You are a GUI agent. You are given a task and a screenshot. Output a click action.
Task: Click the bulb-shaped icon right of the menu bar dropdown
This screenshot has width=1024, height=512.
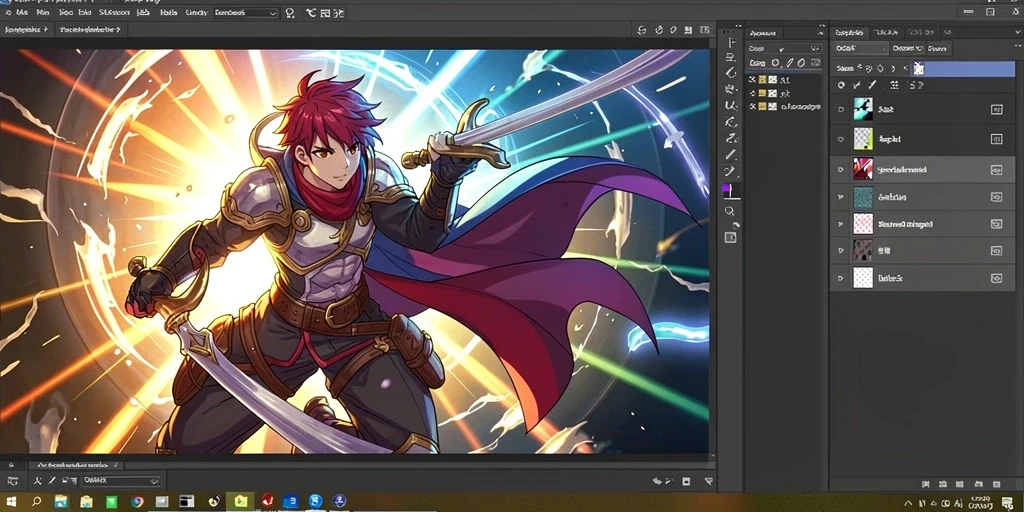290,12
